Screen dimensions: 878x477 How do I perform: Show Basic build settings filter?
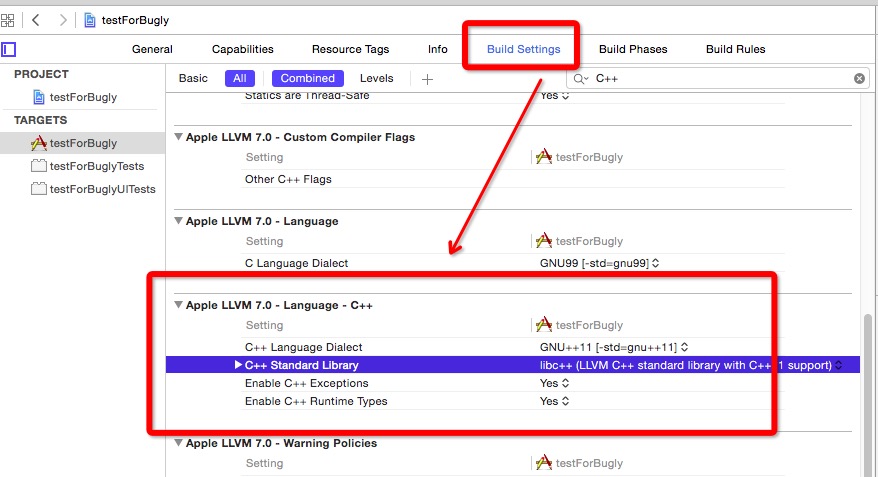tap(193, 78)
